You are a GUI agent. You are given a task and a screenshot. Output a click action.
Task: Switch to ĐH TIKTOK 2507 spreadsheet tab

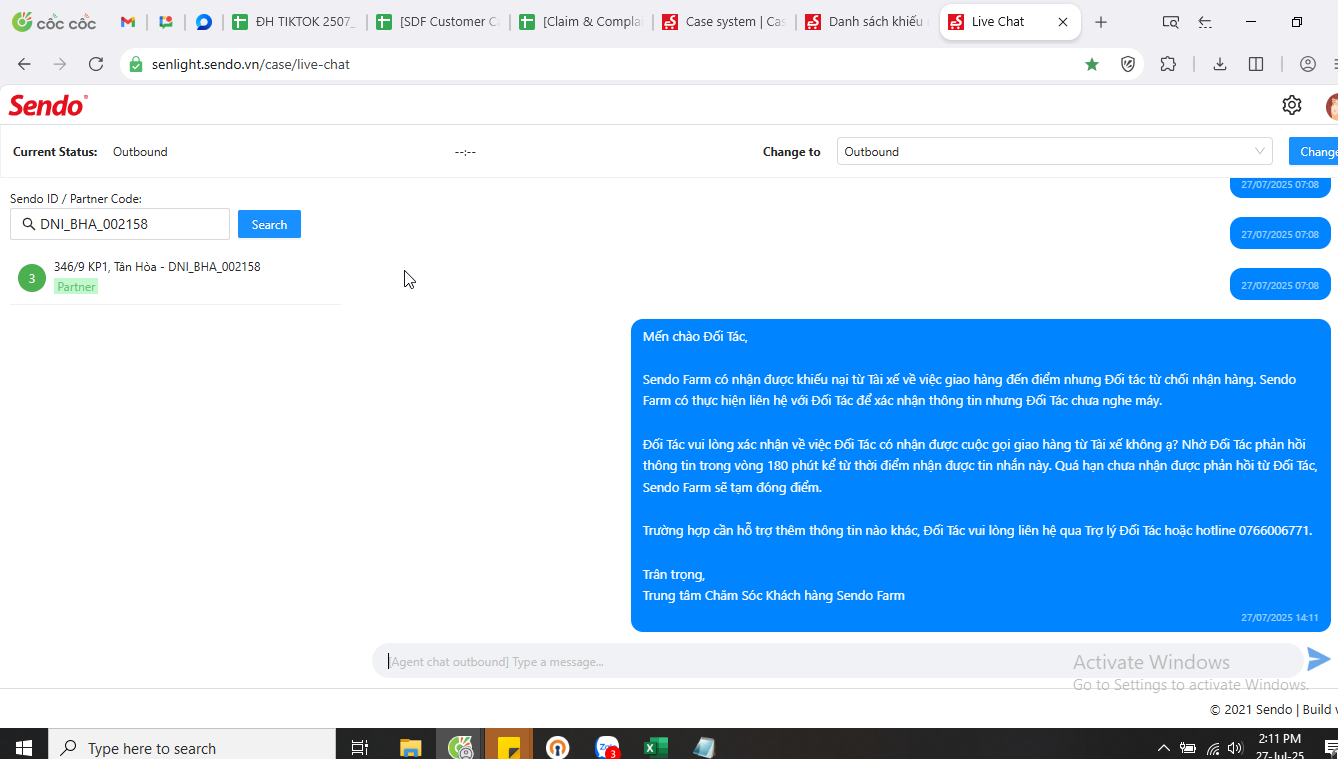[293, 22]
